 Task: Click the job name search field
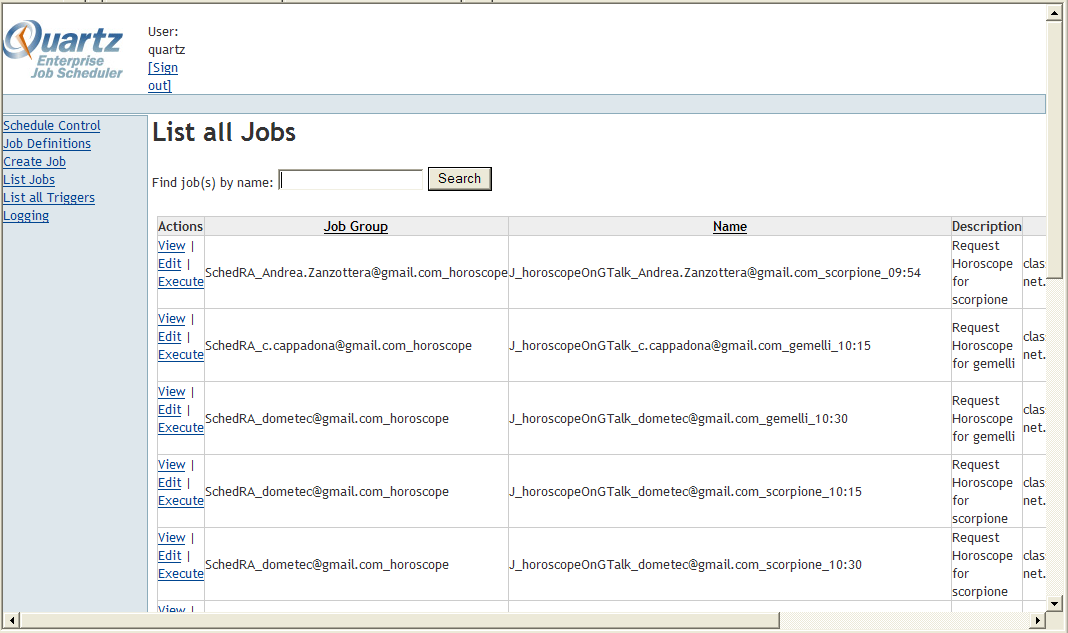click(x=351, y=180)
